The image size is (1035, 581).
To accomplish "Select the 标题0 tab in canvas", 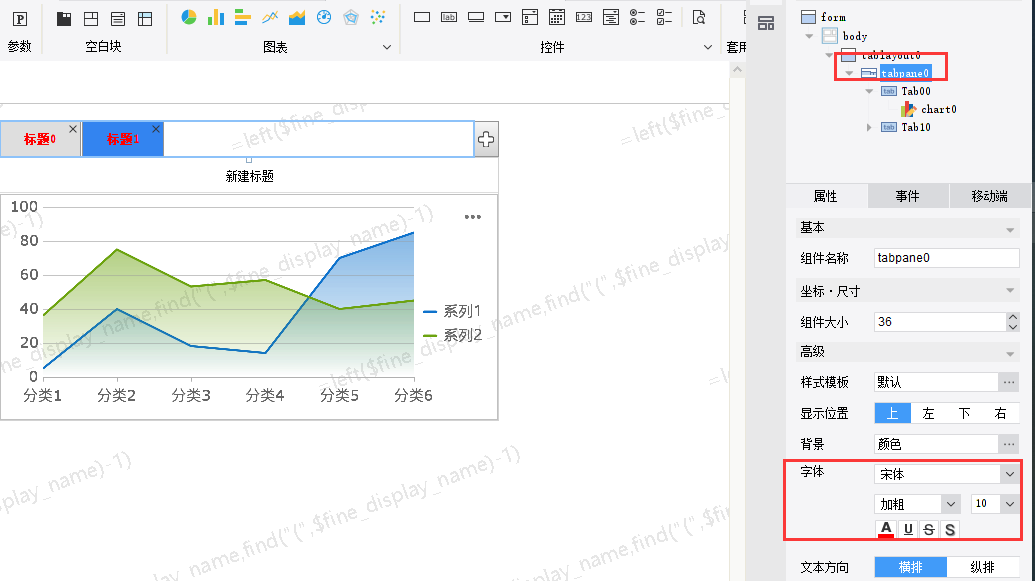I will coord(40,139).
